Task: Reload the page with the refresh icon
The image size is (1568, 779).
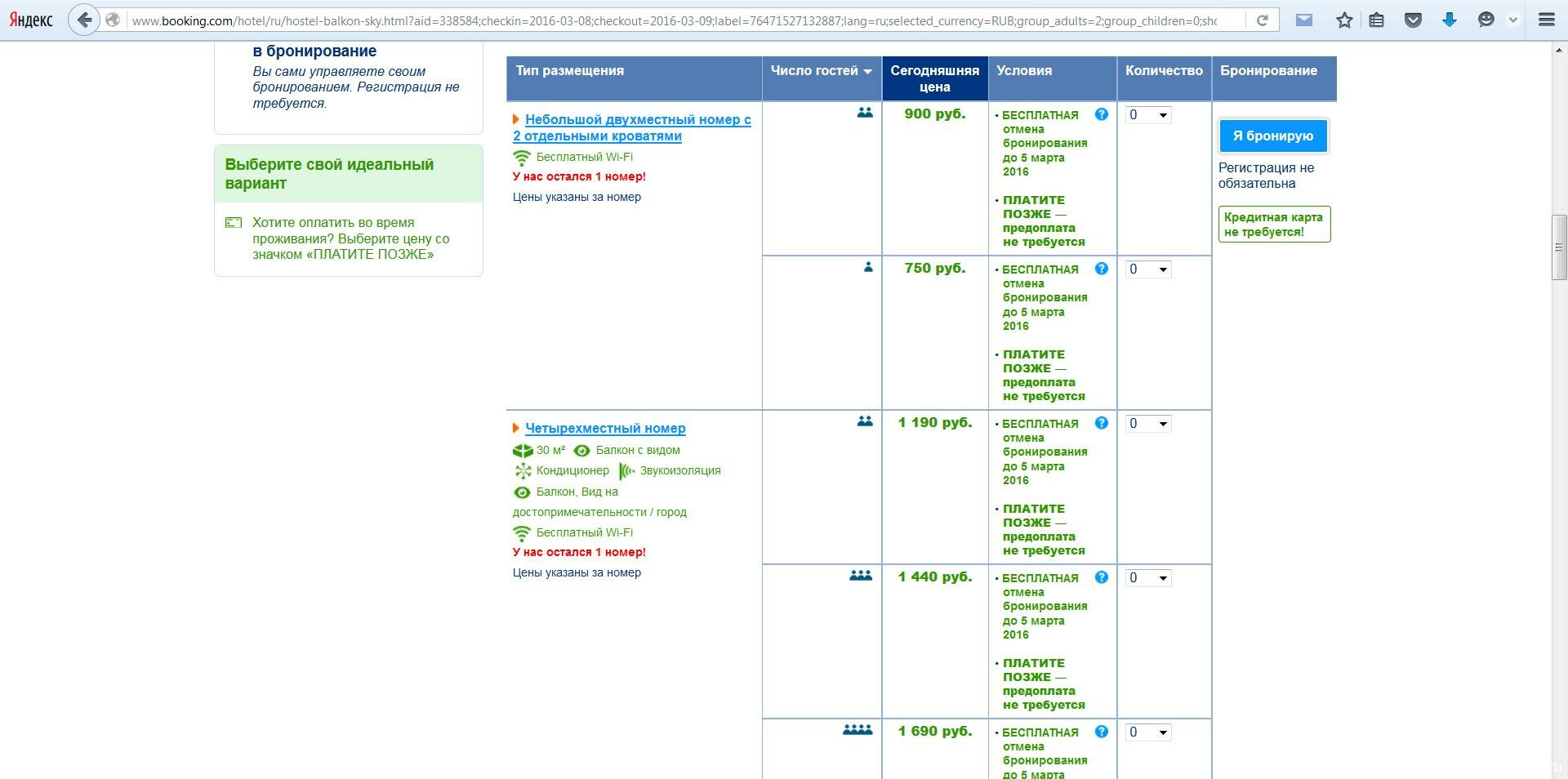Action: [x=1262, y=20]
